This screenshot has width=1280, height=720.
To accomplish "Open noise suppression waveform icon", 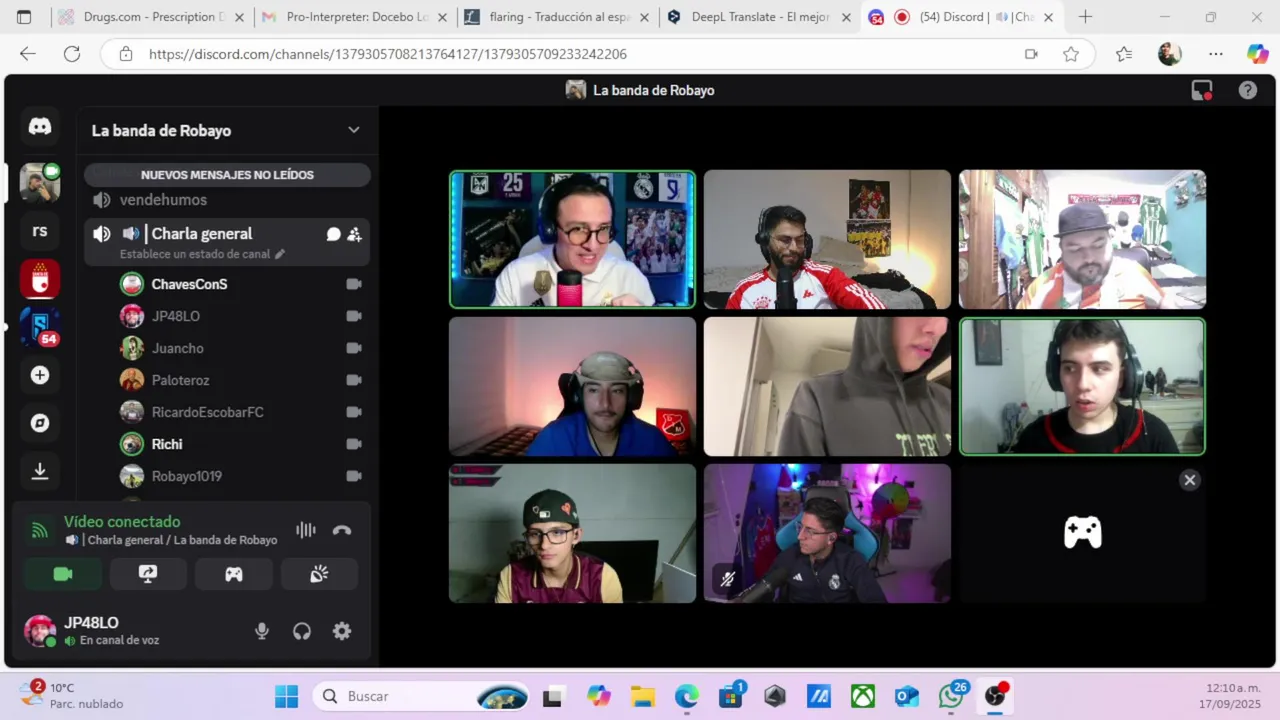I will click(306, 530).
